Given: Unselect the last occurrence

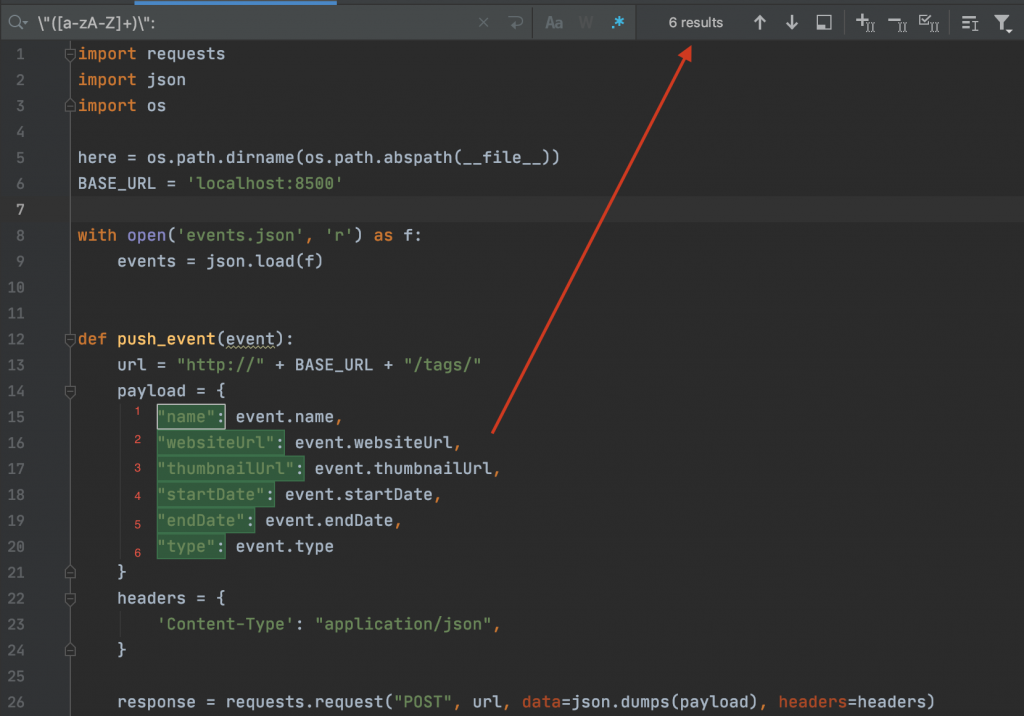Looking at the screenshot, I should click(x=897, y=24).
